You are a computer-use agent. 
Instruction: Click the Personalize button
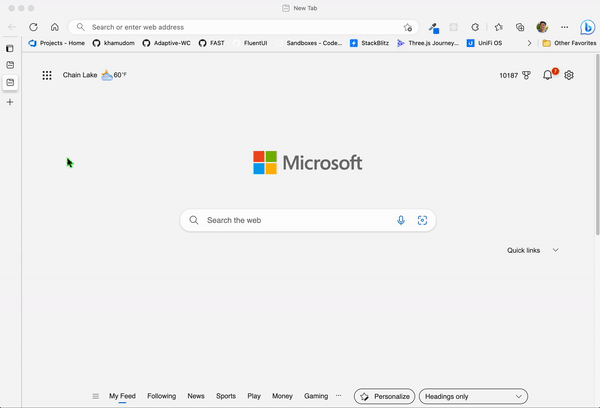click(x=384, y=397)
